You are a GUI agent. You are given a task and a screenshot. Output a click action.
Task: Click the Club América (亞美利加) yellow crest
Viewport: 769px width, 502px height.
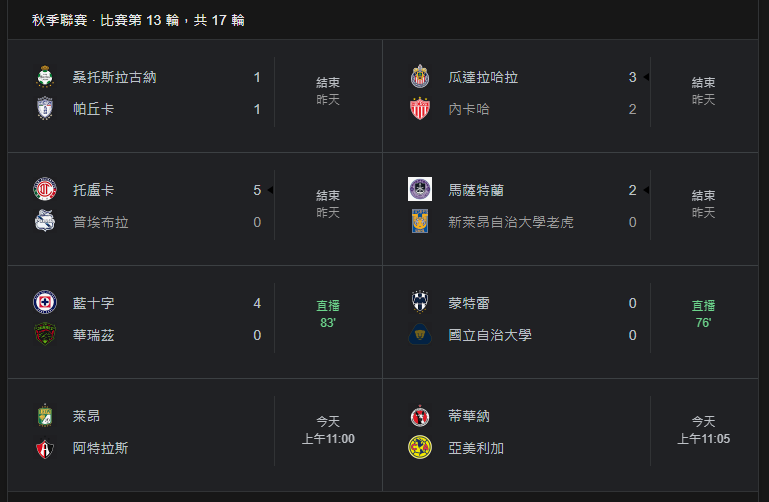[x=420, y=447]
